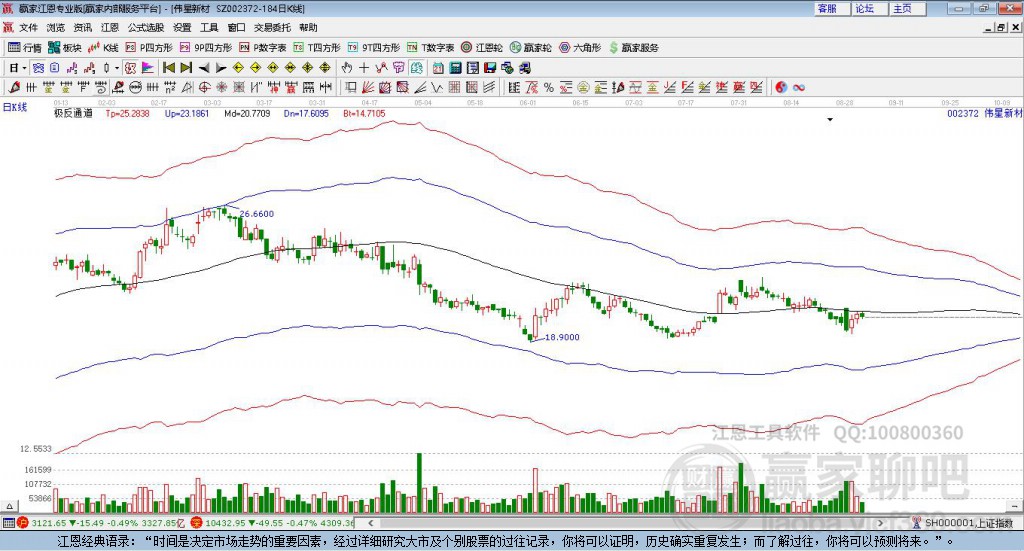The height and width of the screenshot is (551, 1024).
Task: Open the calendar icon
Action: coord(438,68)
